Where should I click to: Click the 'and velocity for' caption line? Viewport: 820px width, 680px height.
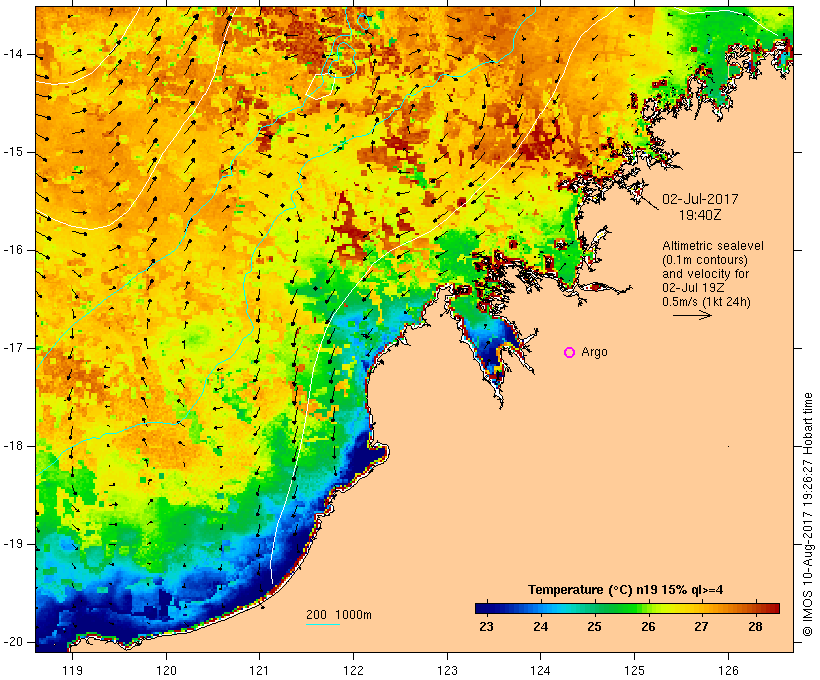(705, 274)
